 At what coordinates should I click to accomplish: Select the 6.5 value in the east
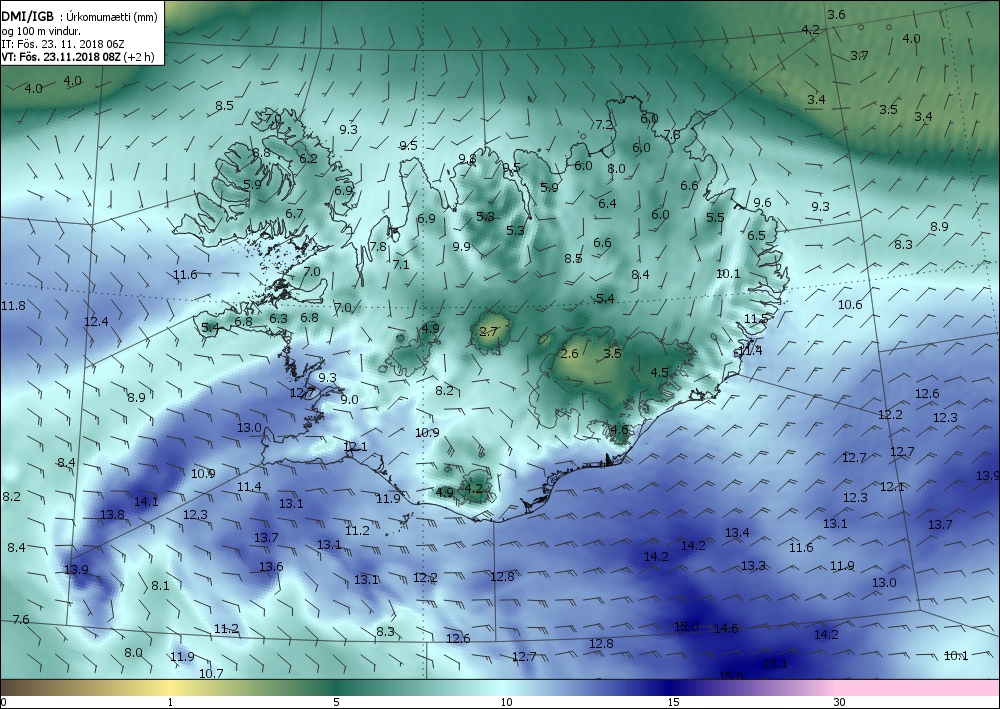[756, 235]
